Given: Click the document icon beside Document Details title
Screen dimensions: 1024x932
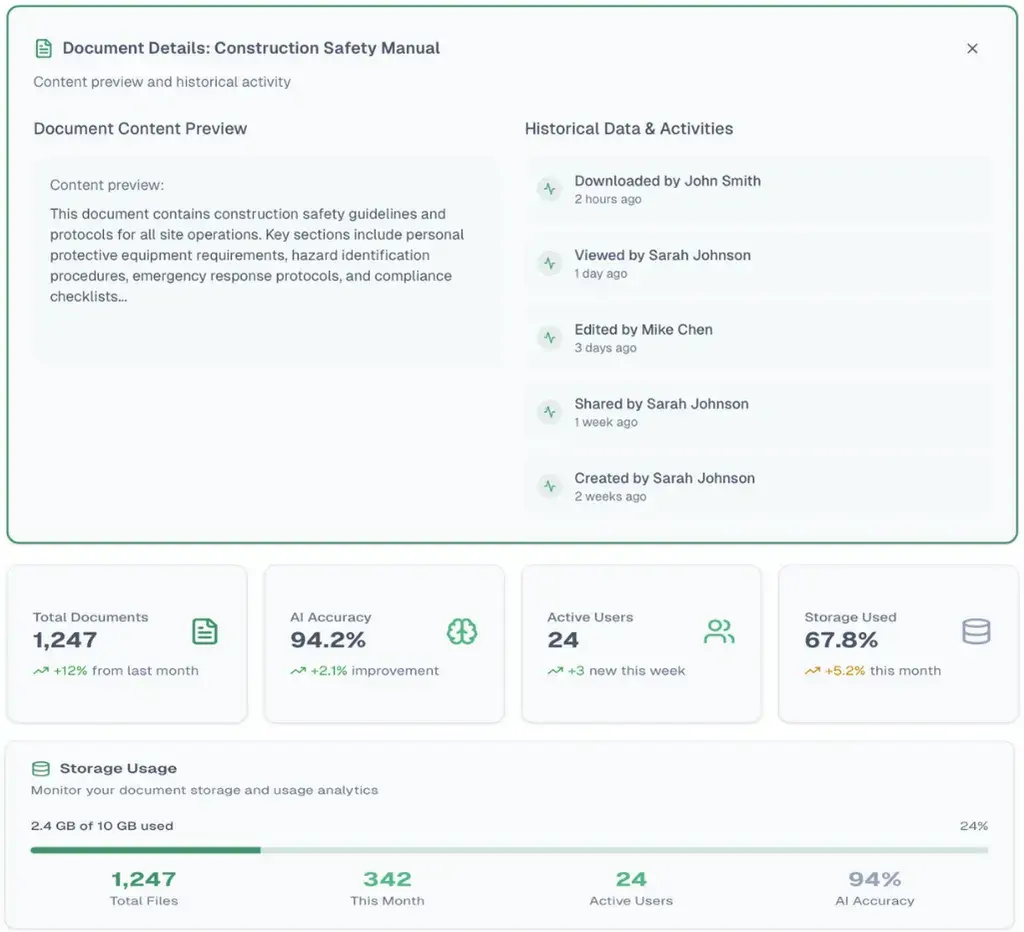Looking at the screenshot, I should [43, 48].
